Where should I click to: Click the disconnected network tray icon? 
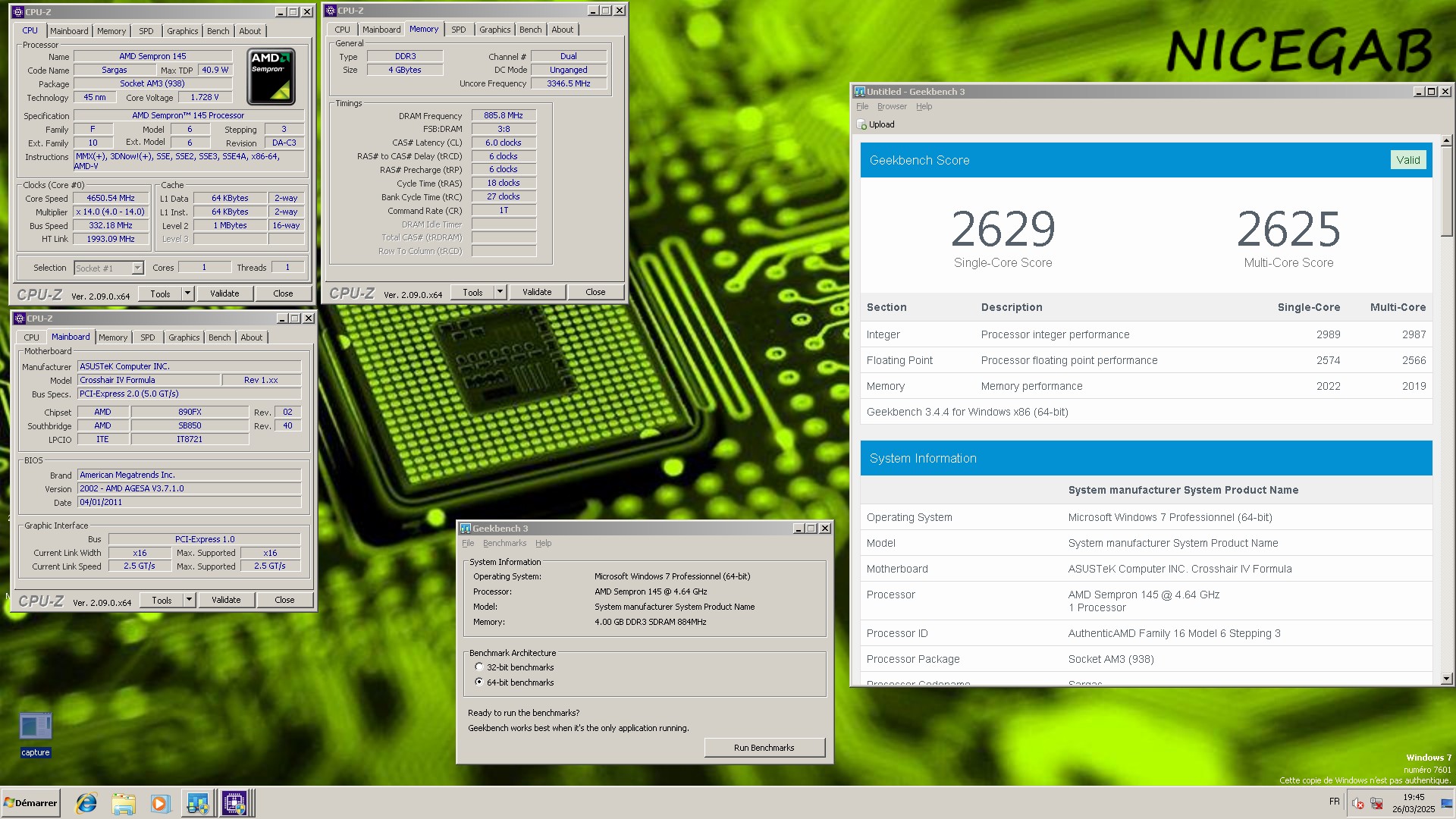[x=1376, y=804]
